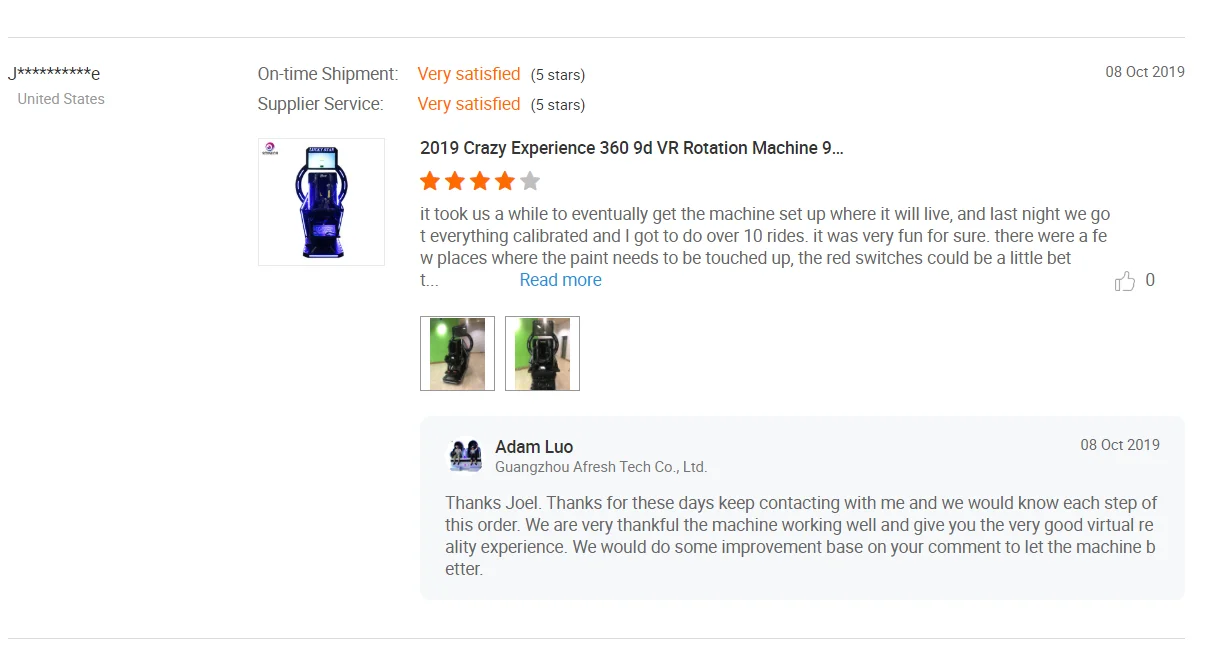Click the reviewer name J**********e
The image size is (1217, 649).
tap(54, 73)
